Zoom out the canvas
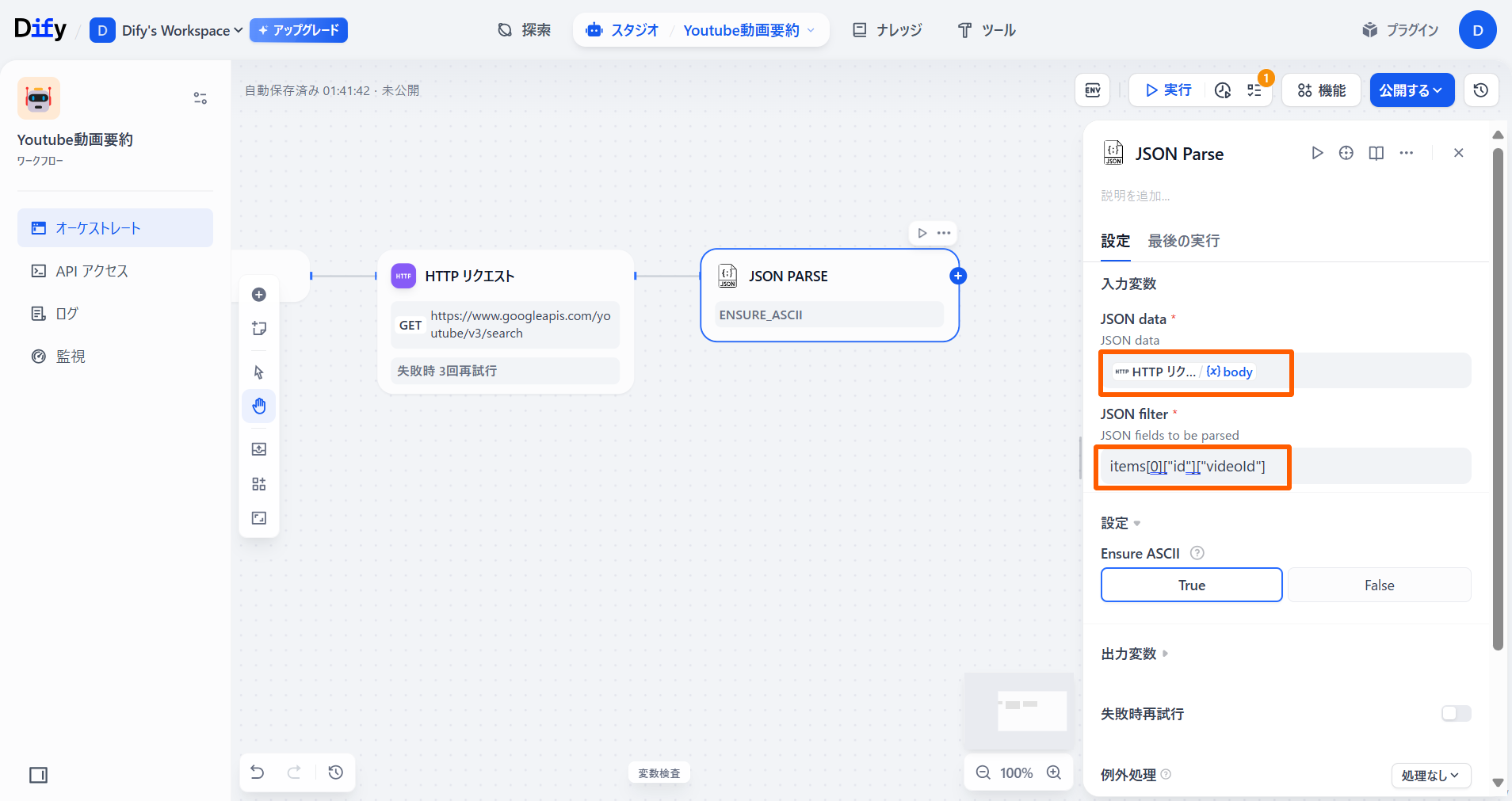Viewport: 1512px width, 801px height. [x=983, y=772]
